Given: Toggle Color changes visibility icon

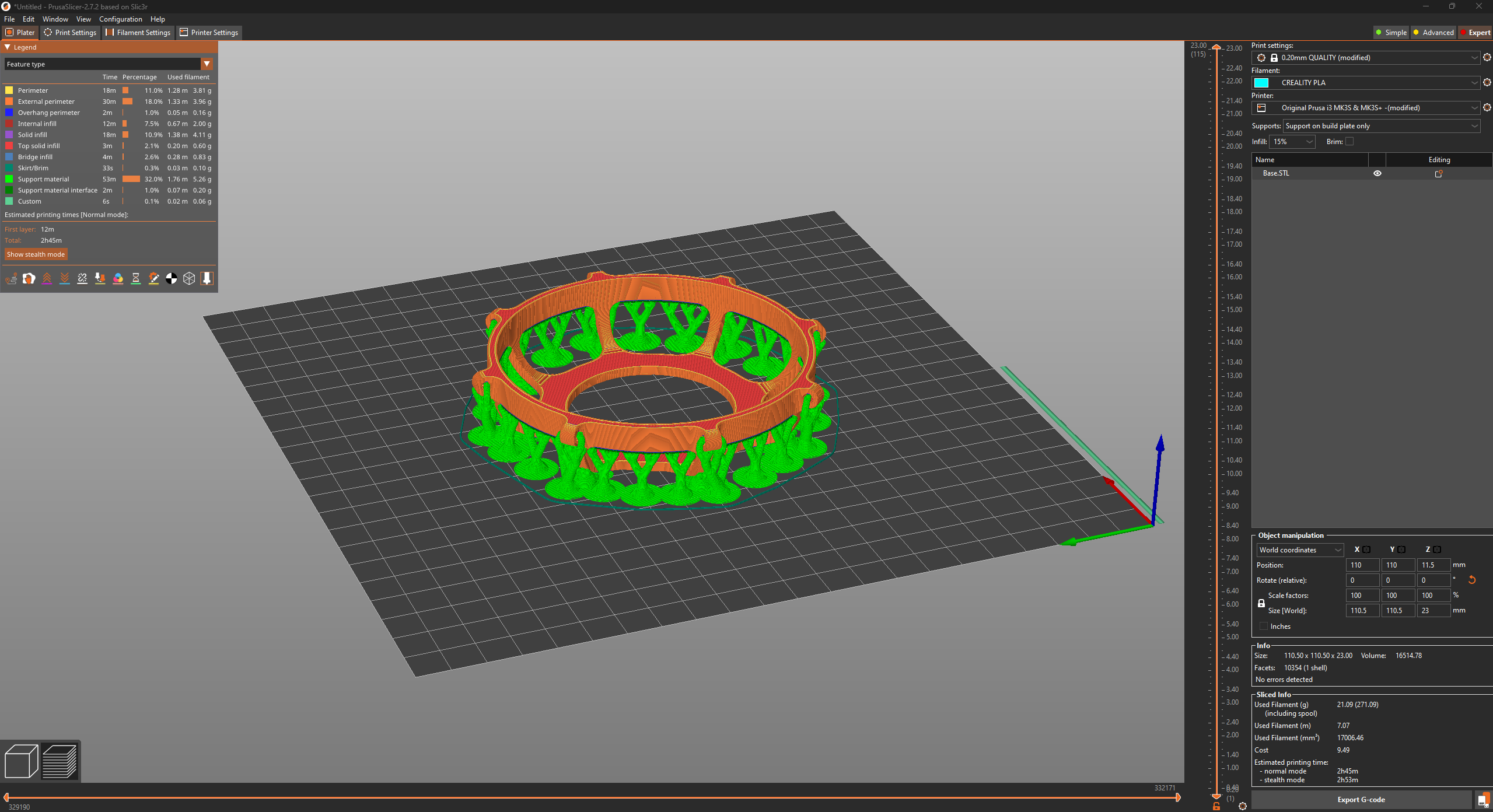Looking at the screenshot, I should click(118, 279).
